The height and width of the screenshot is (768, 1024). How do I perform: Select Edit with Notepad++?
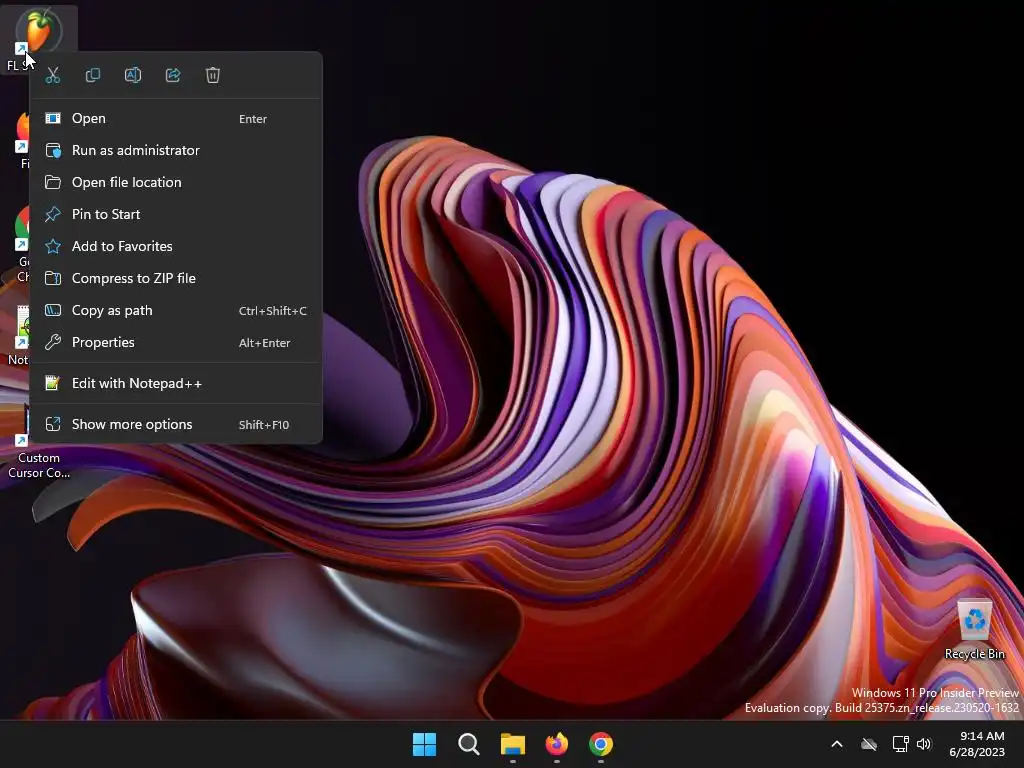tap(176, 383)
